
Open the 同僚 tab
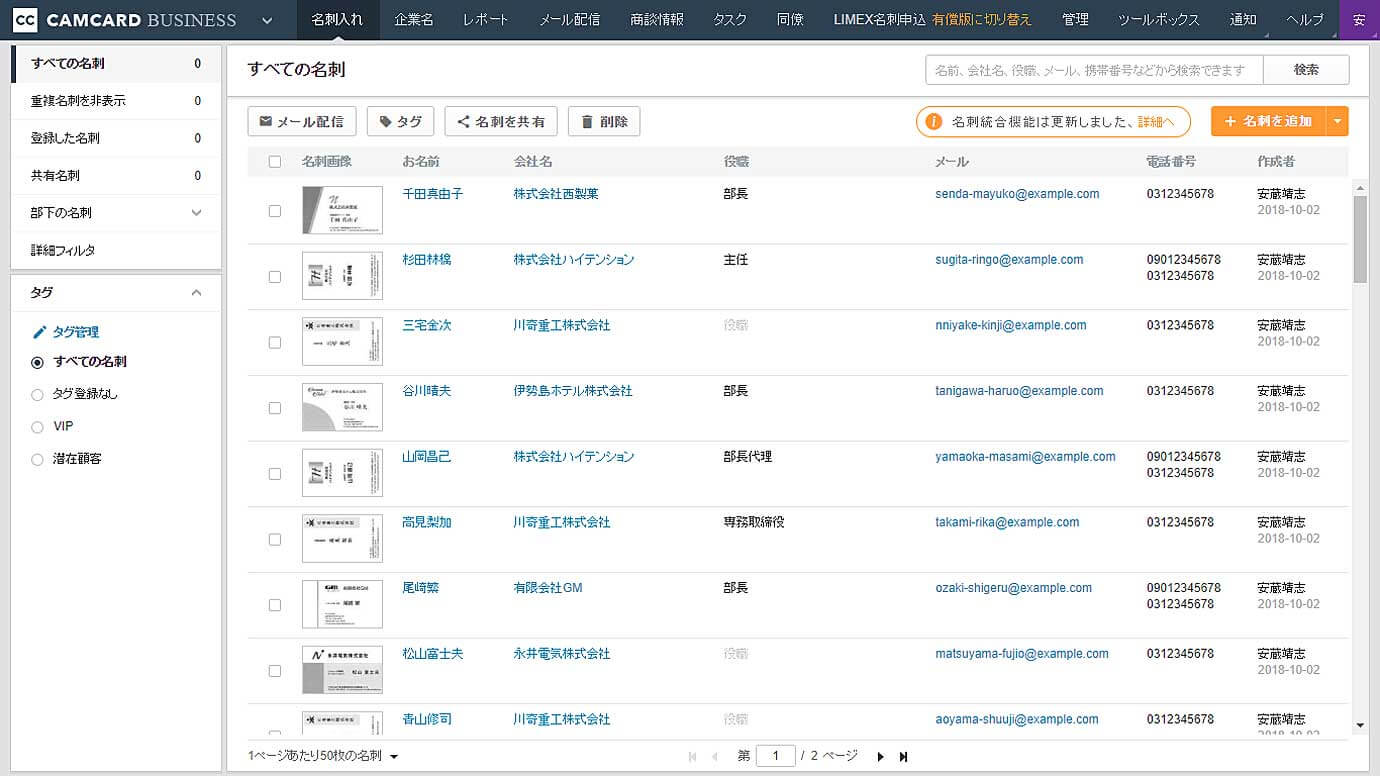pyautogui.click(x=790, y=20)
